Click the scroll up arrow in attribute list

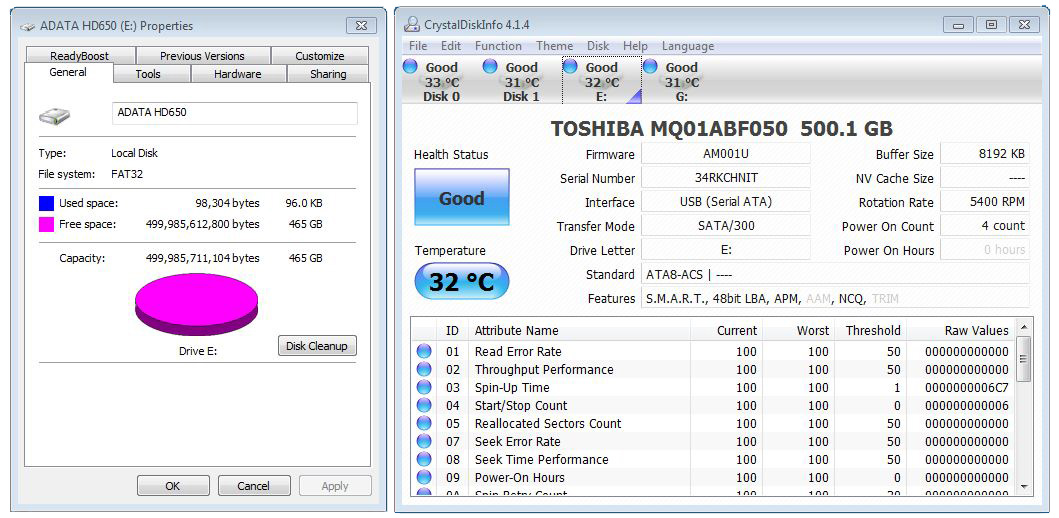click(x=1024, y=328)
